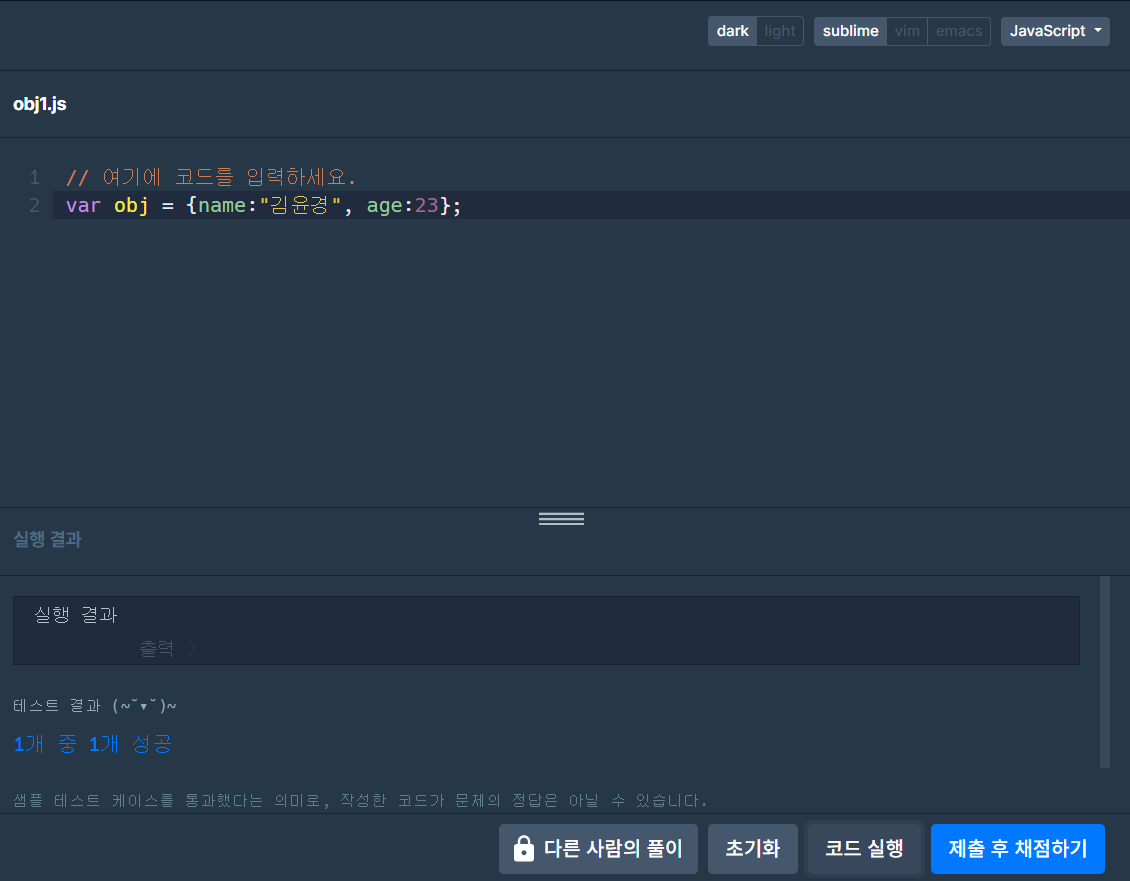1130x881 pixels.
Task: Submit with 제출 후 채점하기 button
Action: point(1018,849)
